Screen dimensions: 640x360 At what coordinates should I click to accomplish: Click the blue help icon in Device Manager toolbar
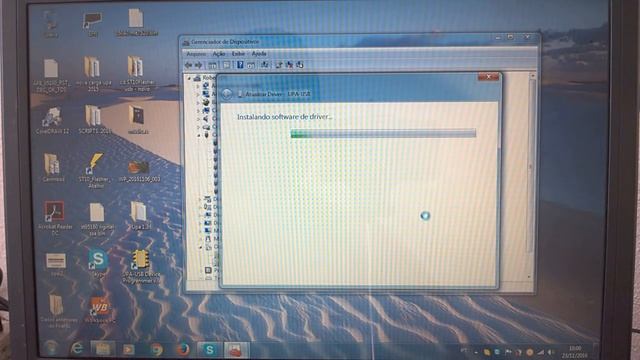pyautogui.click(x=240, y=65)
